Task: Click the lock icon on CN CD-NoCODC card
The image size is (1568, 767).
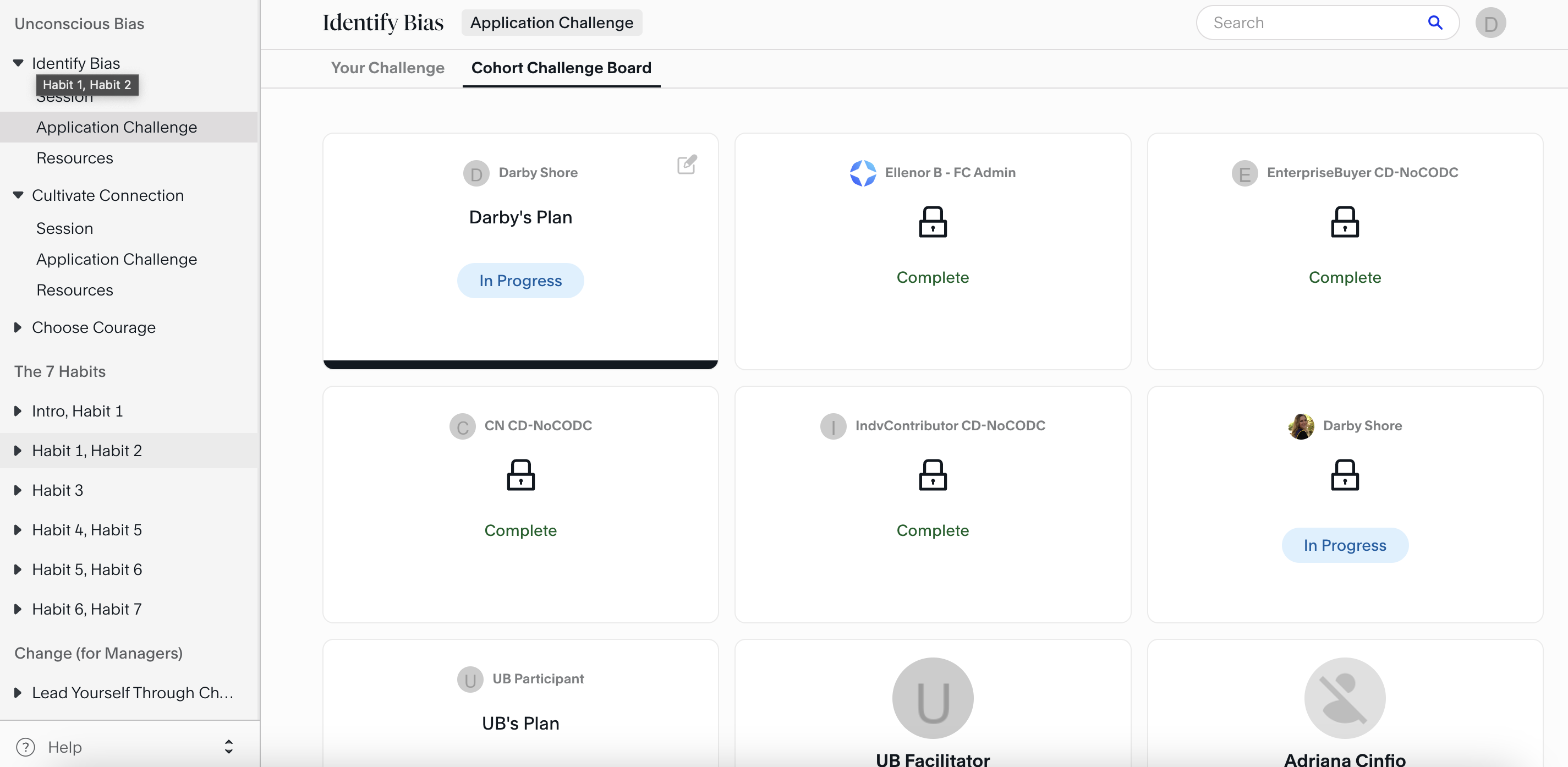Action: (520, 475)
